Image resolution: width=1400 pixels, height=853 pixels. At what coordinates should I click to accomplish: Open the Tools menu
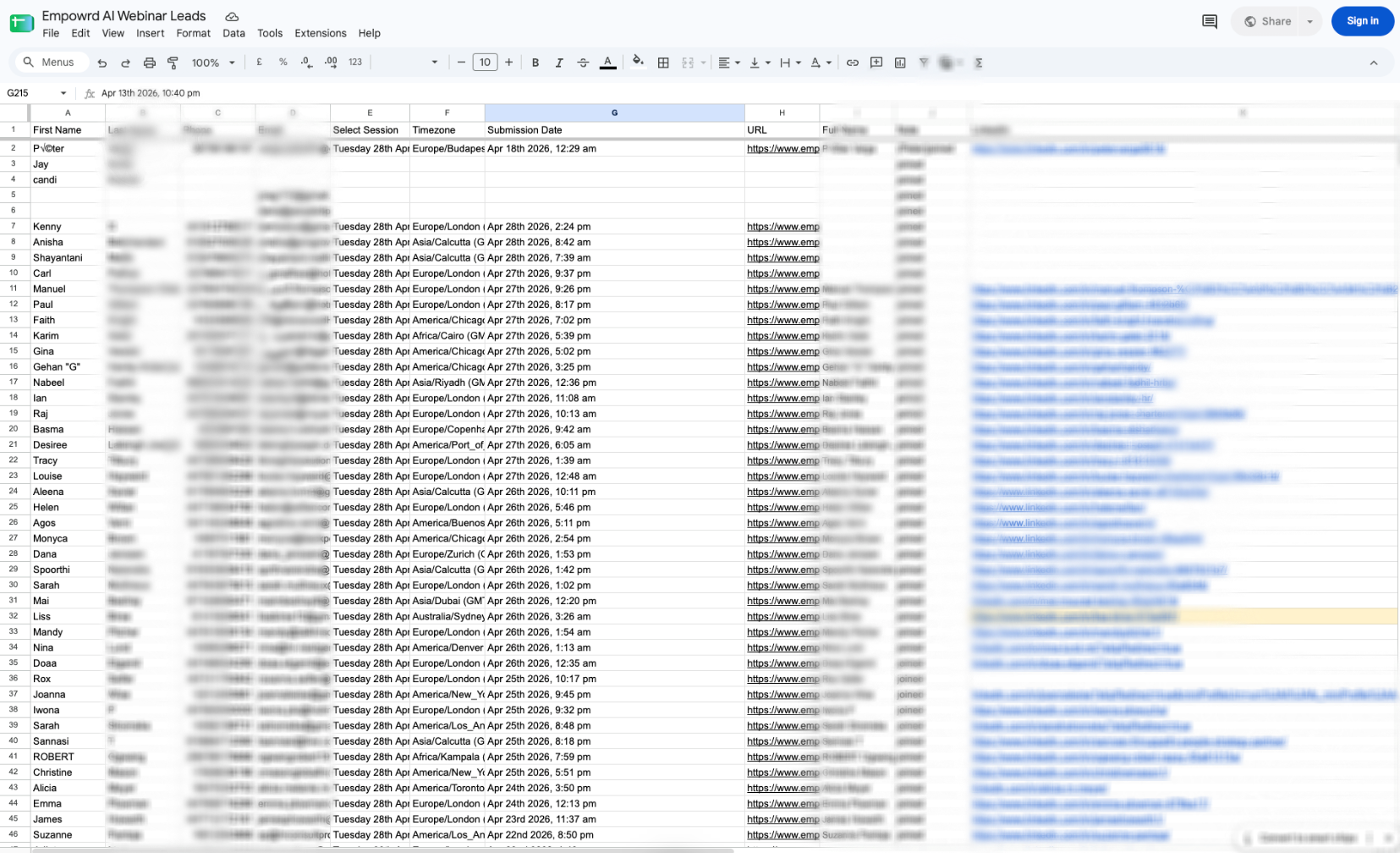coord(270,33)
